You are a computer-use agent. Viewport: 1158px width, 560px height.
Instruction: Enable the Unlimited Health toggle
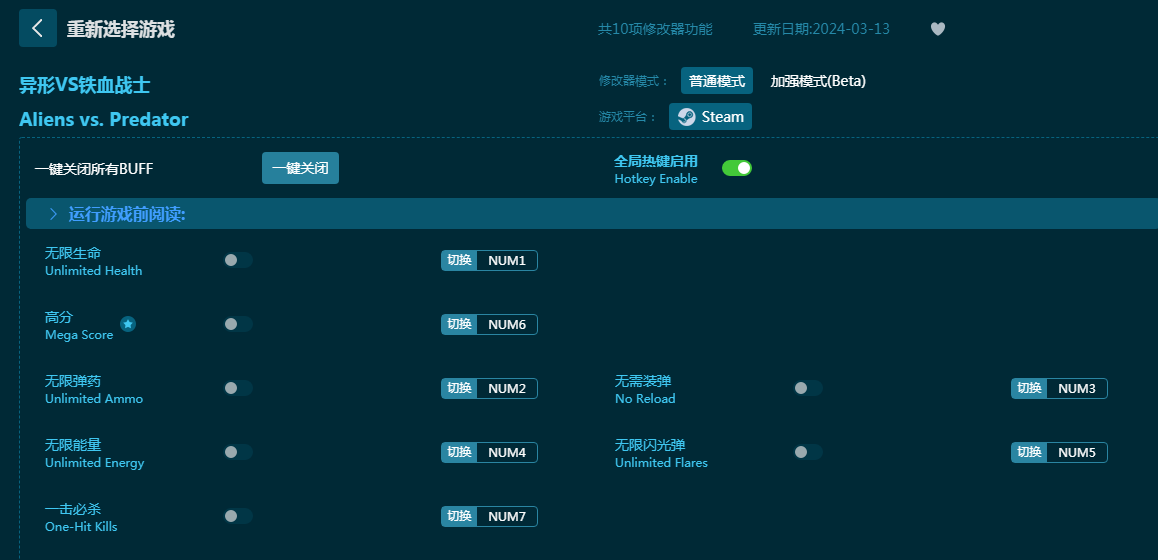[x=238, y=260]
